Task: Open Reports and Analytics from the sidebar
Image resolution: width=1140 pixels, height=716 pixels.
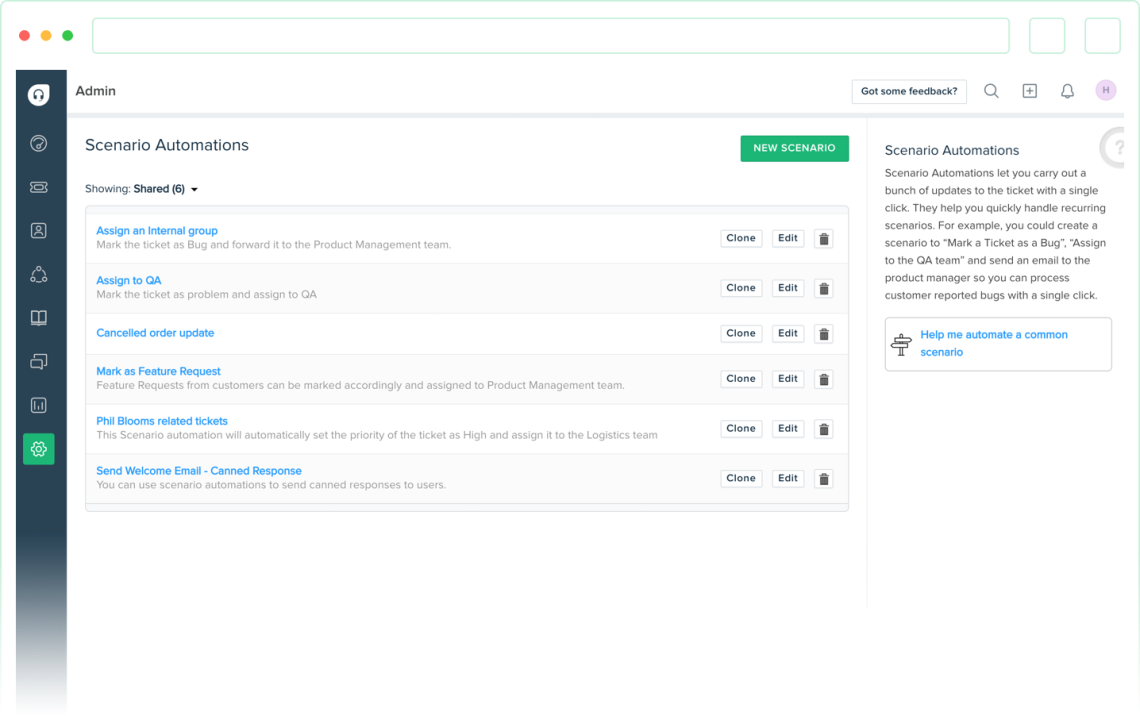Action: [38, 405]
